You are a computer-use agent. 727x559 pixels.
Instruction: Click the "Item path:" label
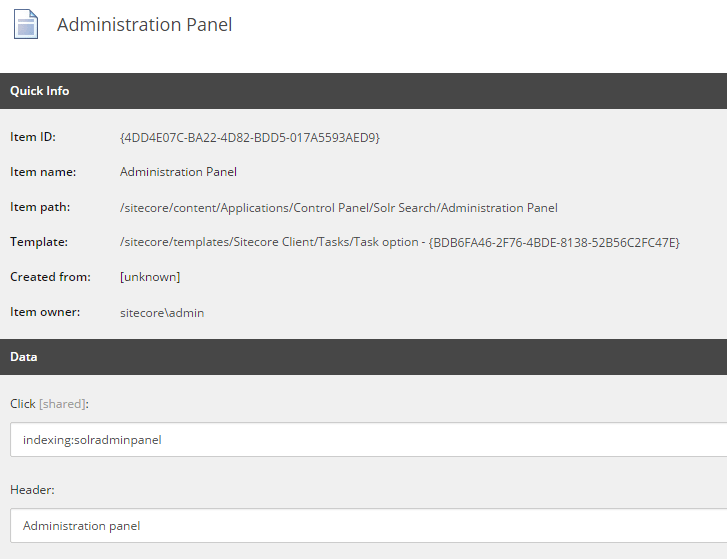coord(41,208)
